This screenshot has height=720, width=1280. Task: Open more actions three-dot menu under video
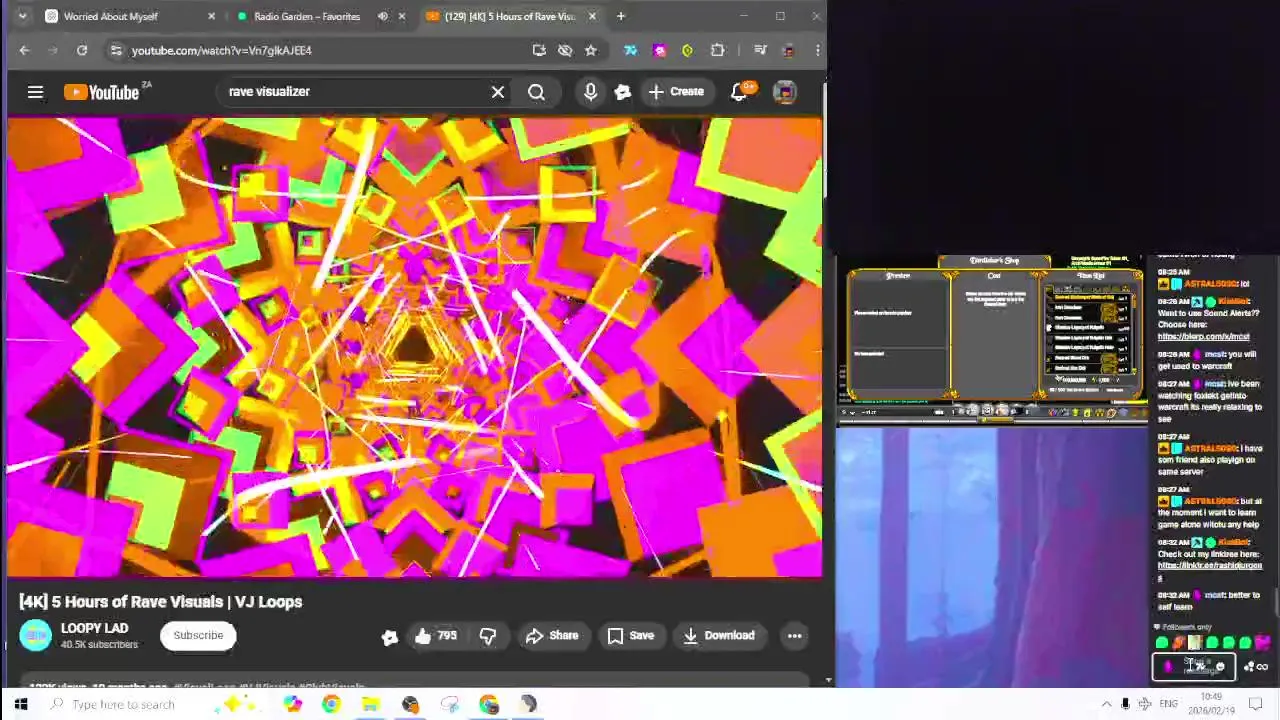coord(794,635)
